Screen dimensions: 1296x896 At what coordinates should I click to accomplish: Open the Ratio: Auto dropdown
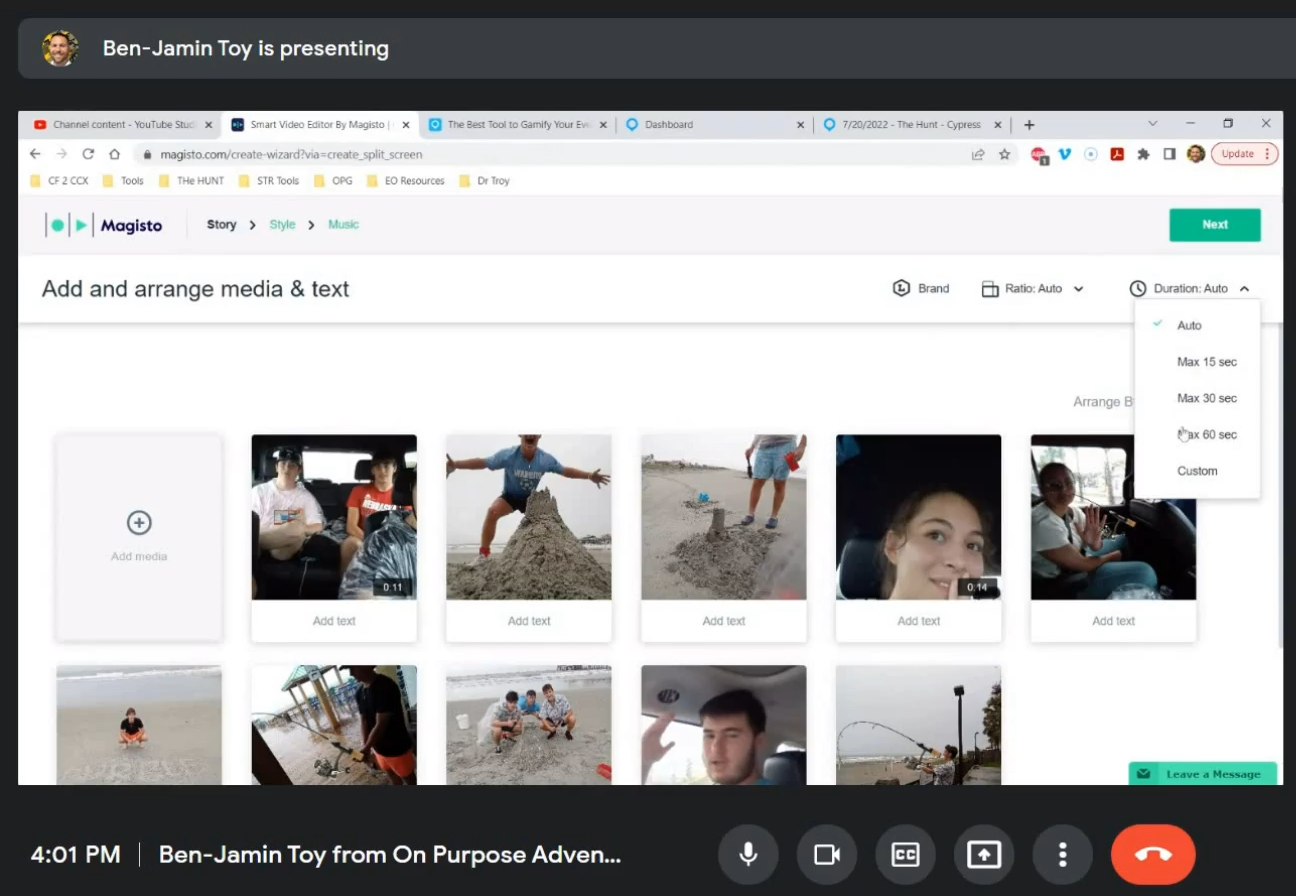point(1032,288)
